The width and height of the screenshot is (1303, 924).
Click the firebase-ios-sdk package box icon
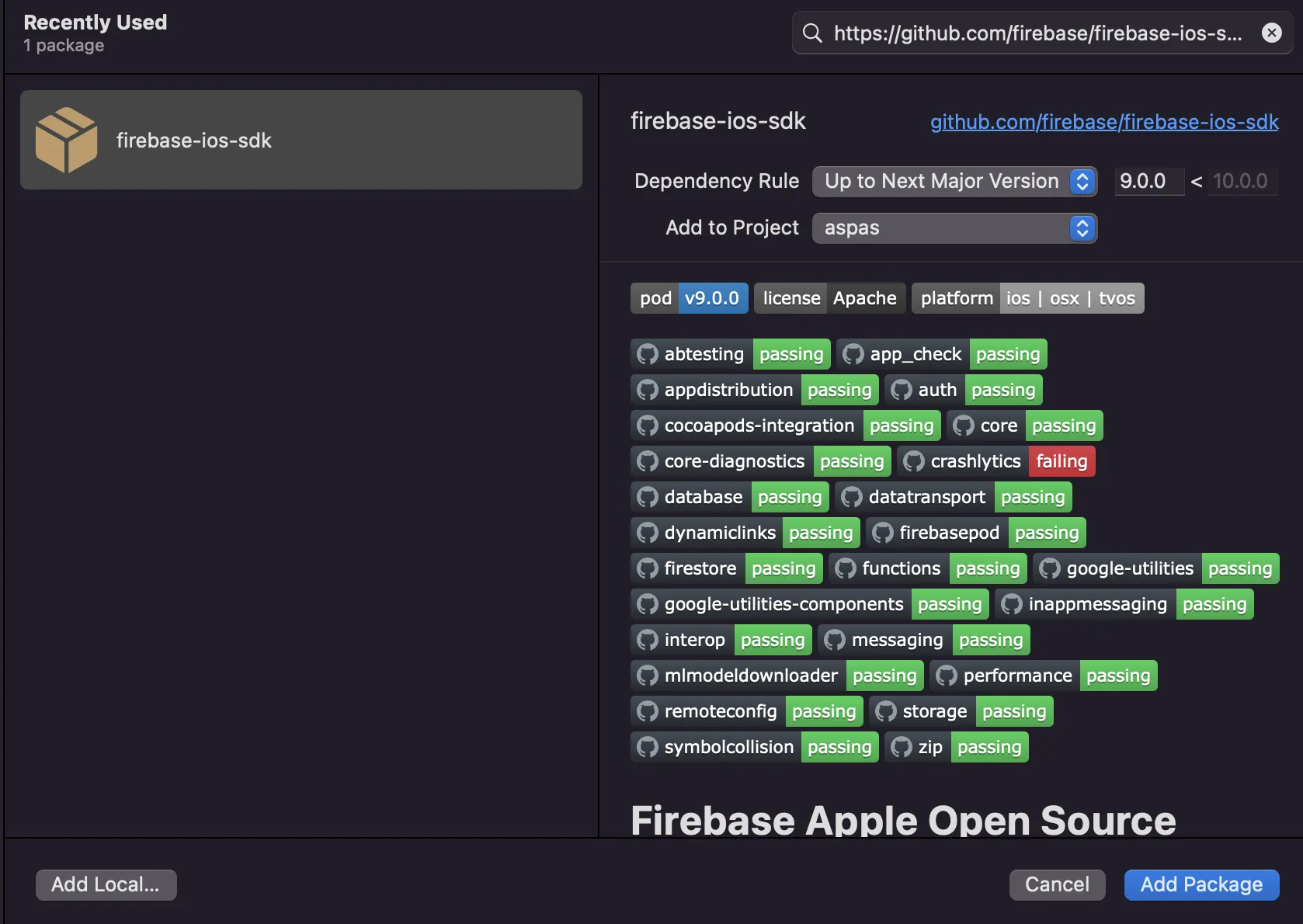67,140
